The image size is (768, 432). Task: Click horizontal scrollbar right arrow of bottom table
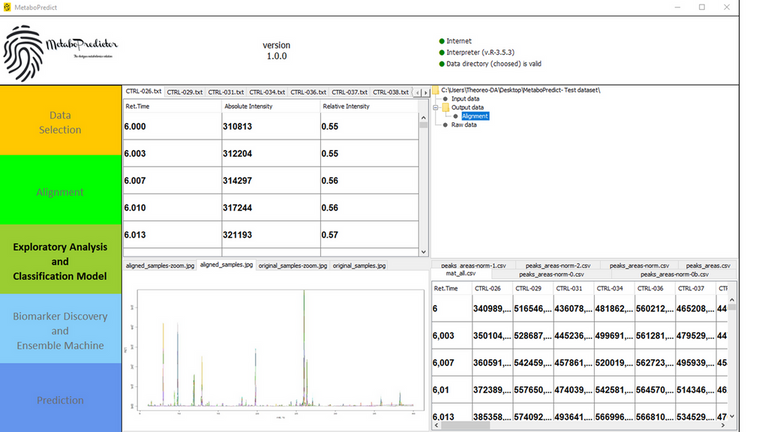pyautogui.click(x=723, y=426)
